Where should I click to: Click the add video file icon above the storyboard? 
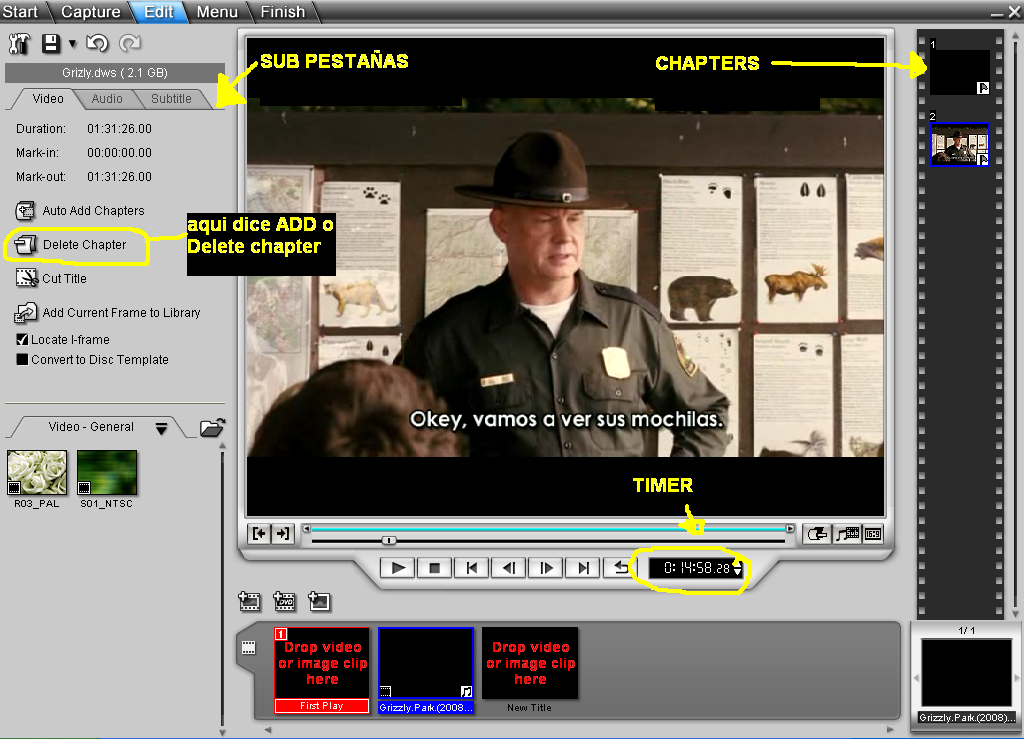pyautogui.click(x=249, y=601)
